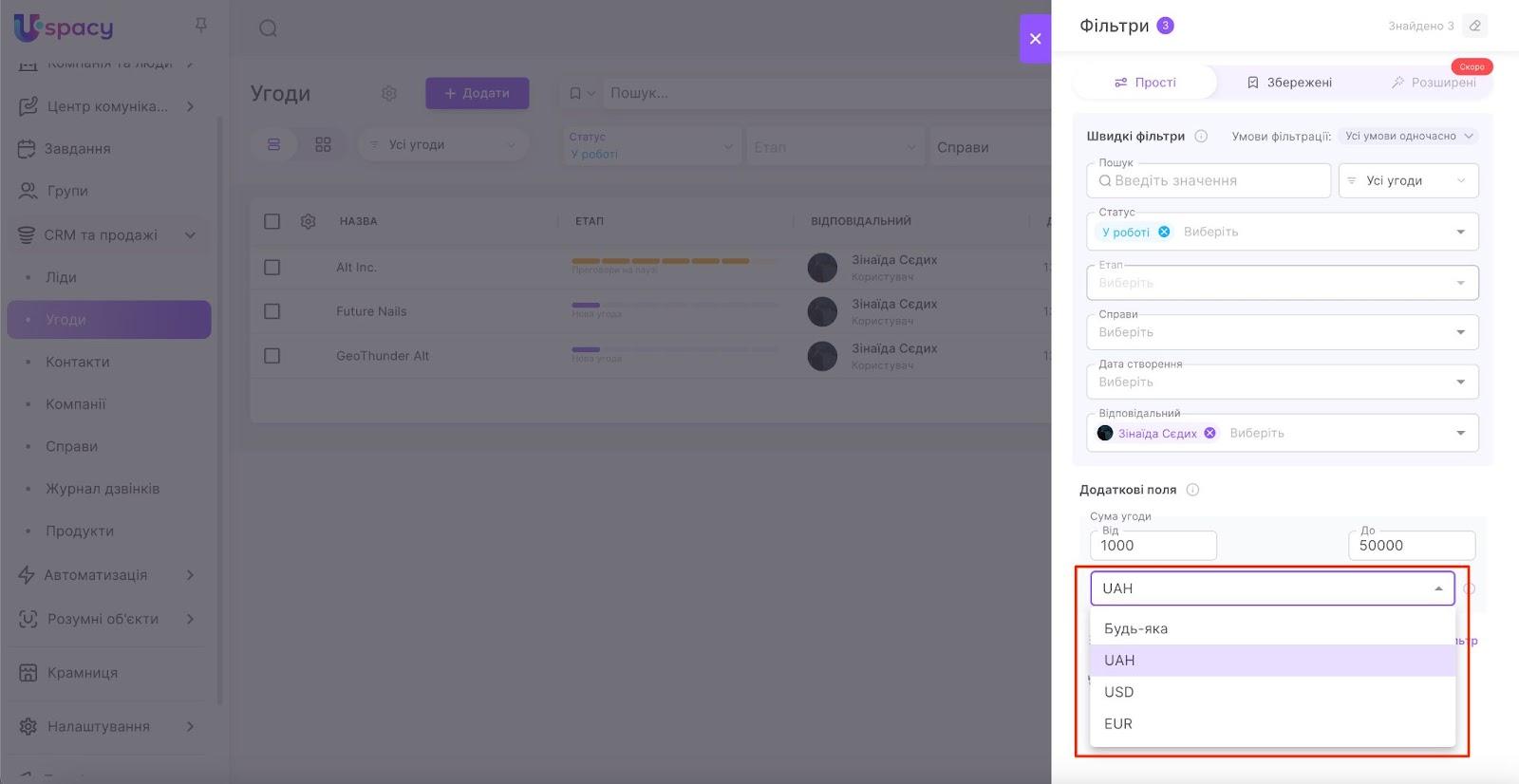The image size is (1519, 784).
Task: Select USD currency option
Action: pyautogui.click(x=1273, y=692)
